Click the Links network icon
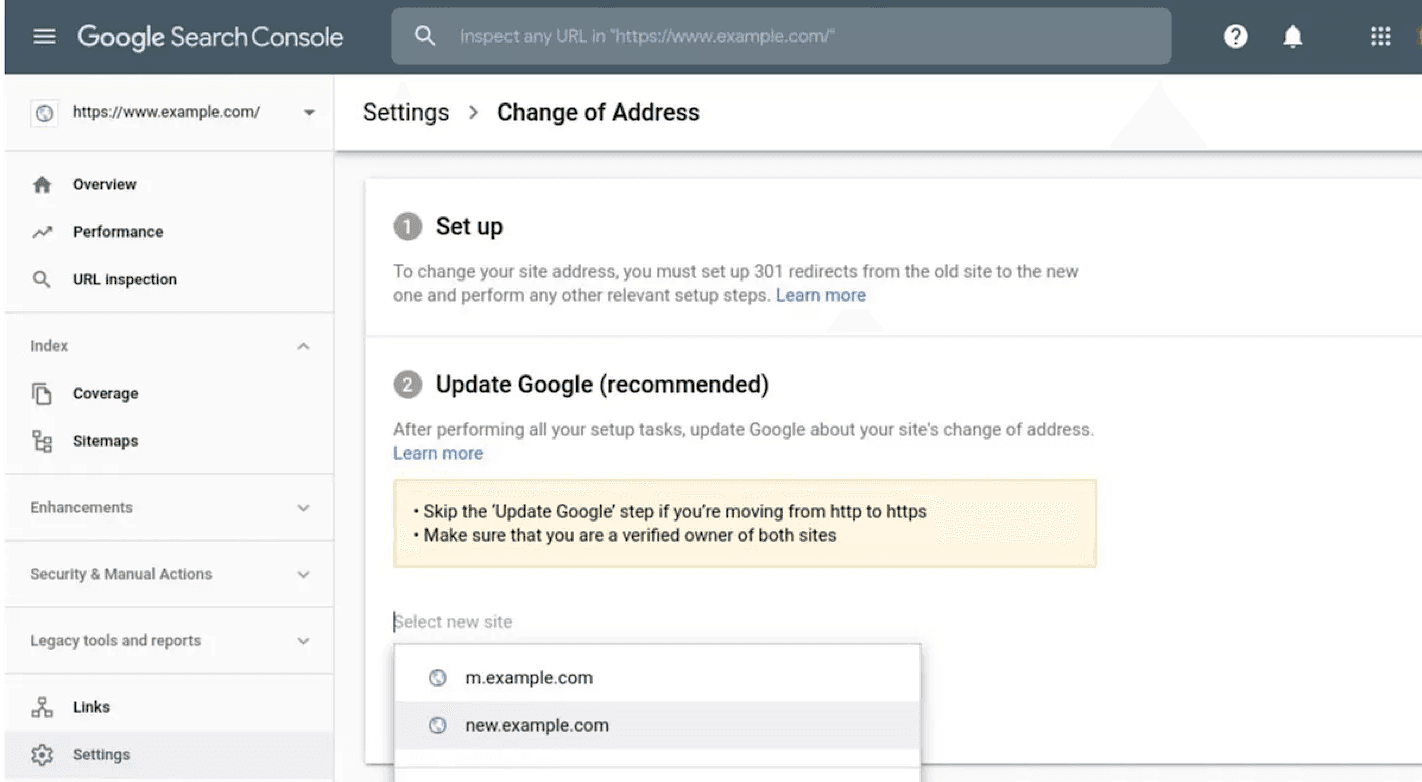Image resolution: width=1422 pixels, height=782 pixels. coord(42,707)
